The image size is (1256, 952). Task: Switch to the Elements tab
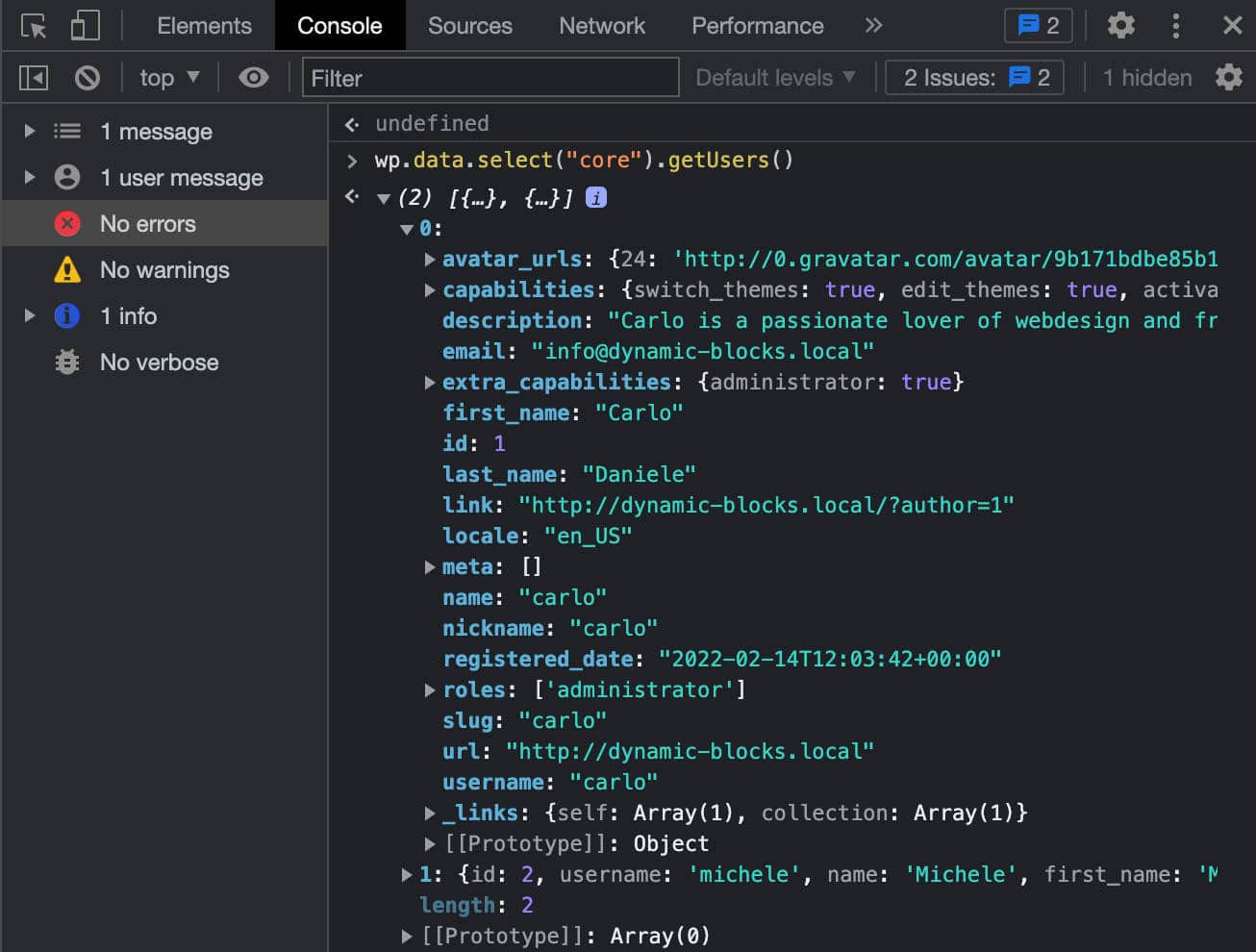204,26
